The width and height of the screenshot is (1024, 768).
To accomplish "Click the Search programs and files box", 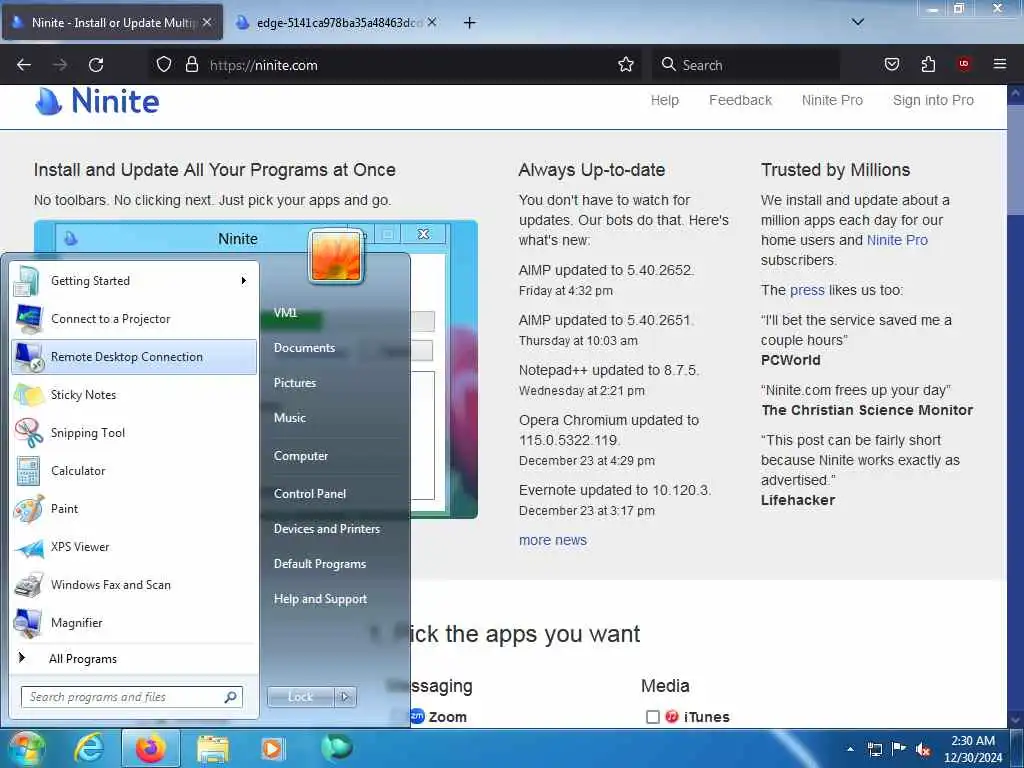I will (131, 697).
